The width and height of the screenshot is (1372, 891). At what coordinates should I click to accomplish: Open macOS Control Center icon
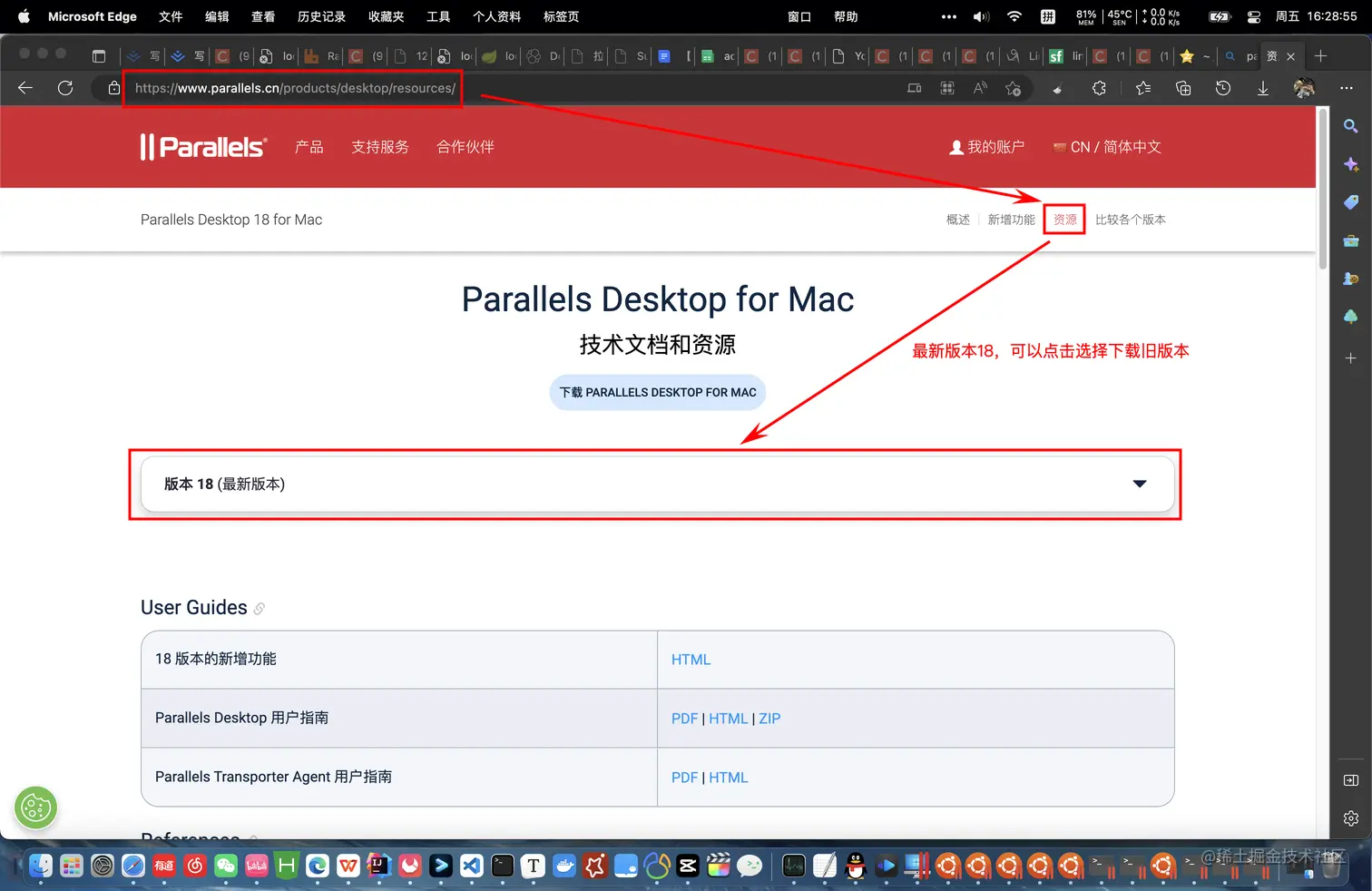(x=1254, y=16)
